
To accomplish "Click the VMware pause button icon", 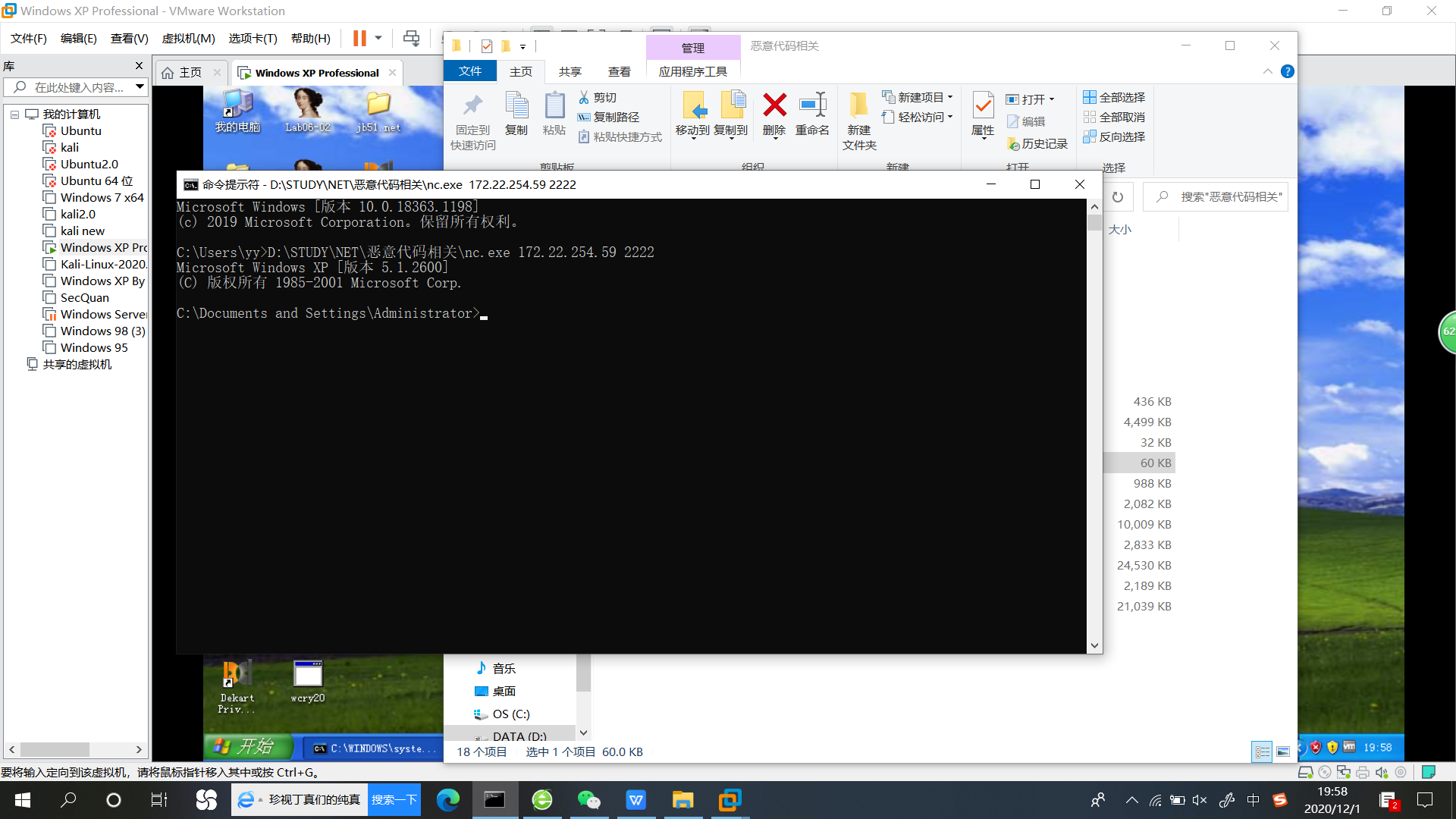I will coord(359,38).
